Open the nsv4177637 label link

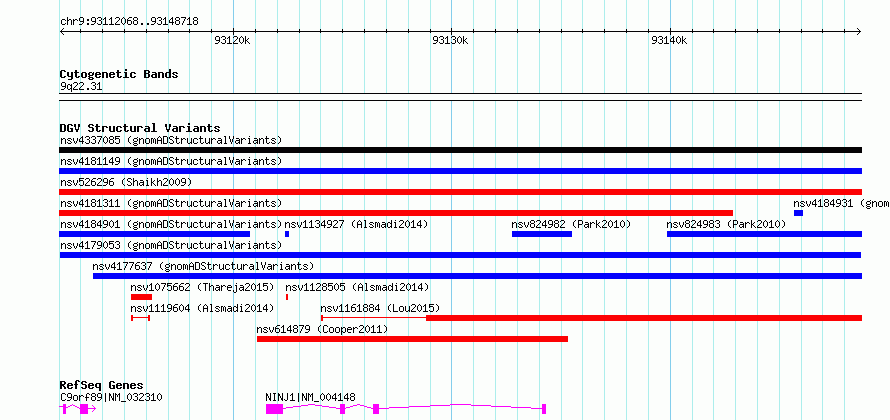(203, 266)
